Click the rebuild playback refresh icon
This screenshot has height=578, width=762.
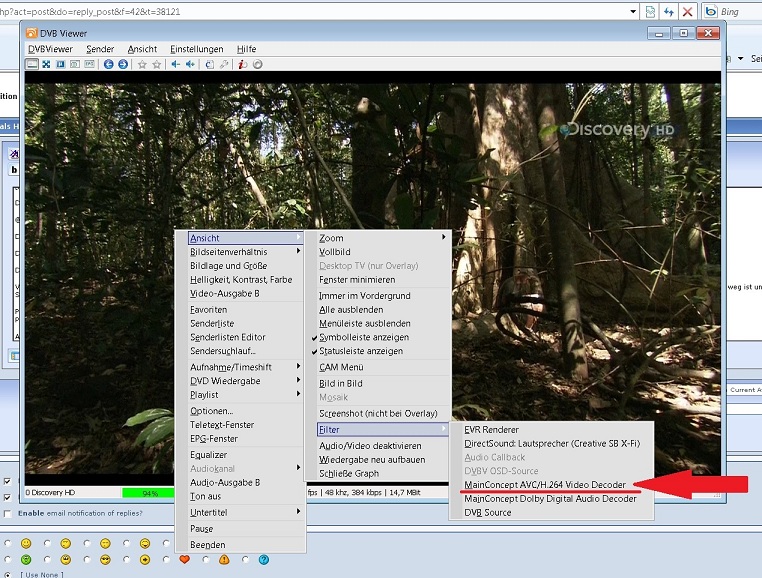pyautogui.click(x=209, y=64)
